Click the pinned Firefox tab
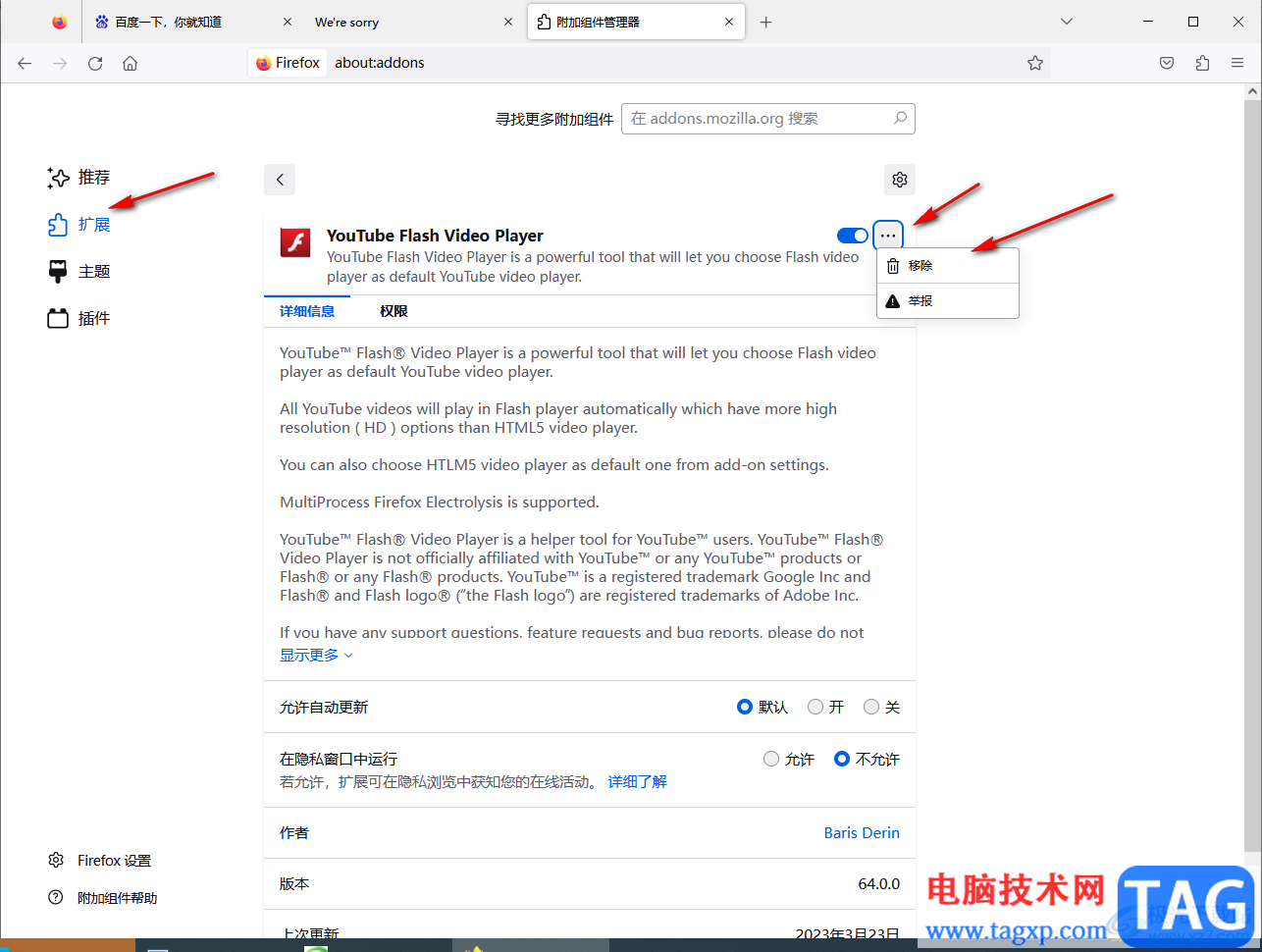 click(60, 22)
